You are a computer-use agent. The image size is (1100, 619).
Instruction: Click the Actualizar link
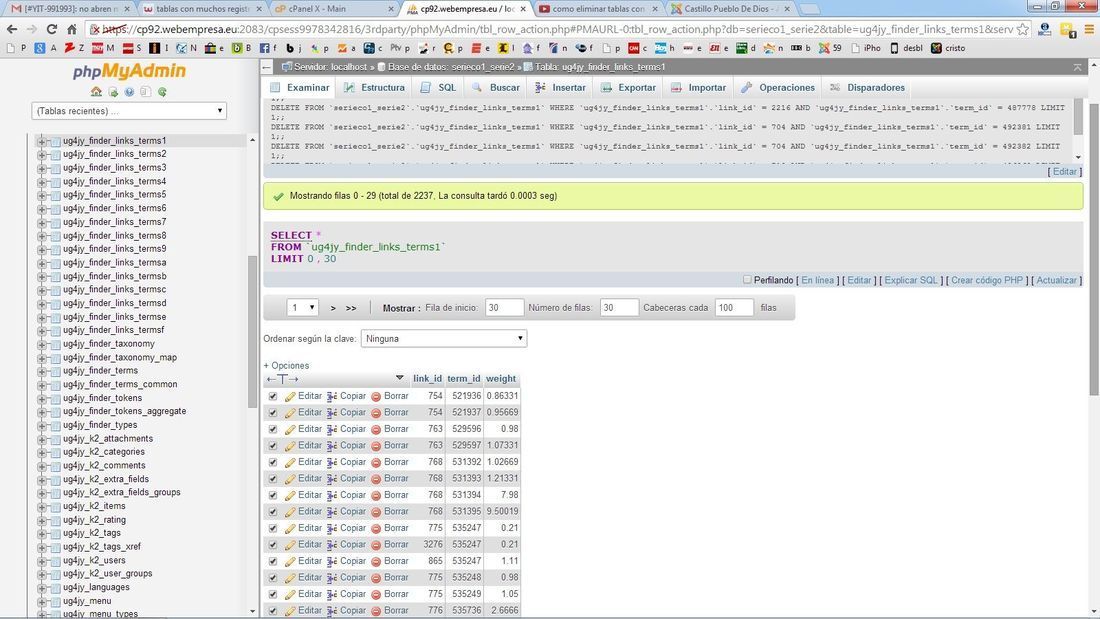point(1056,280)
